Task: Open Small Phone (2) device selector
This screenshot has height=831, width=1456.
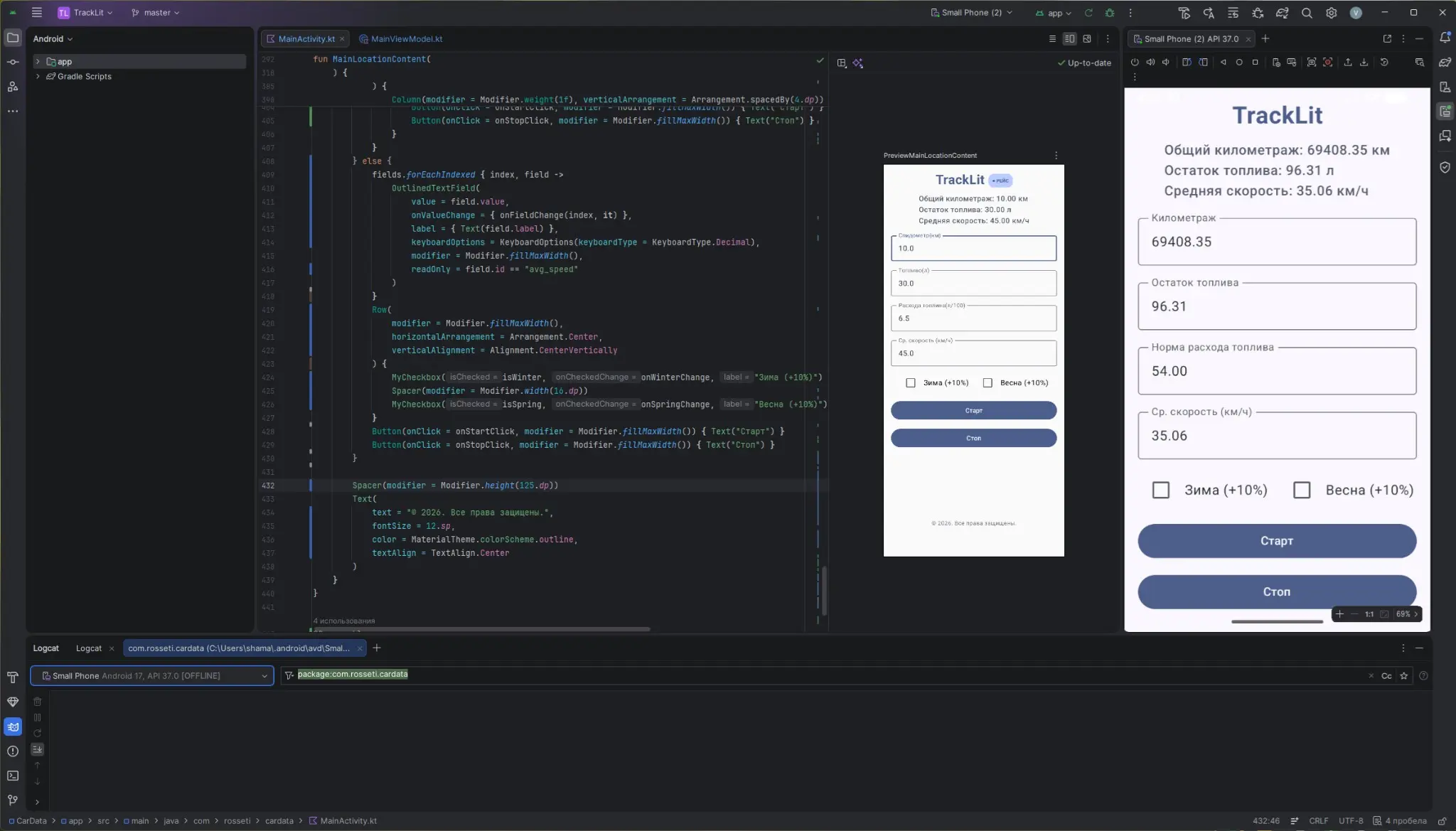Action: 971,13
